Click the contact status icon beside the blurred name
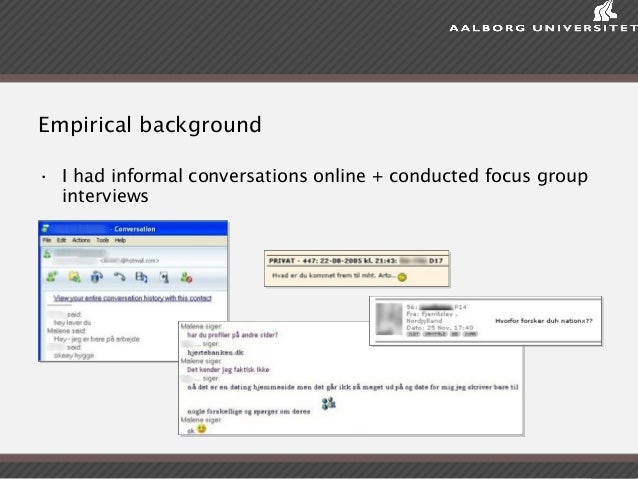638x479 pixels. (x=47, y=254)
